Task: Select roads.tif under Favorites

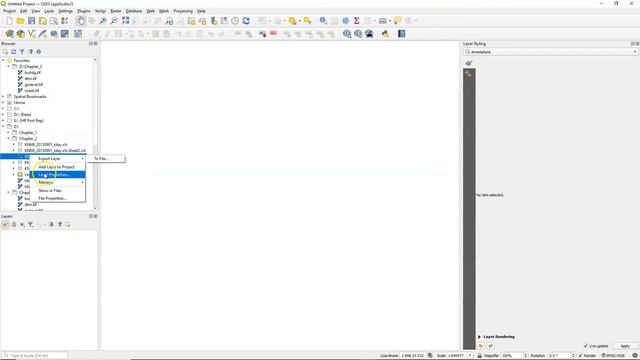Action: coord(32,91)
